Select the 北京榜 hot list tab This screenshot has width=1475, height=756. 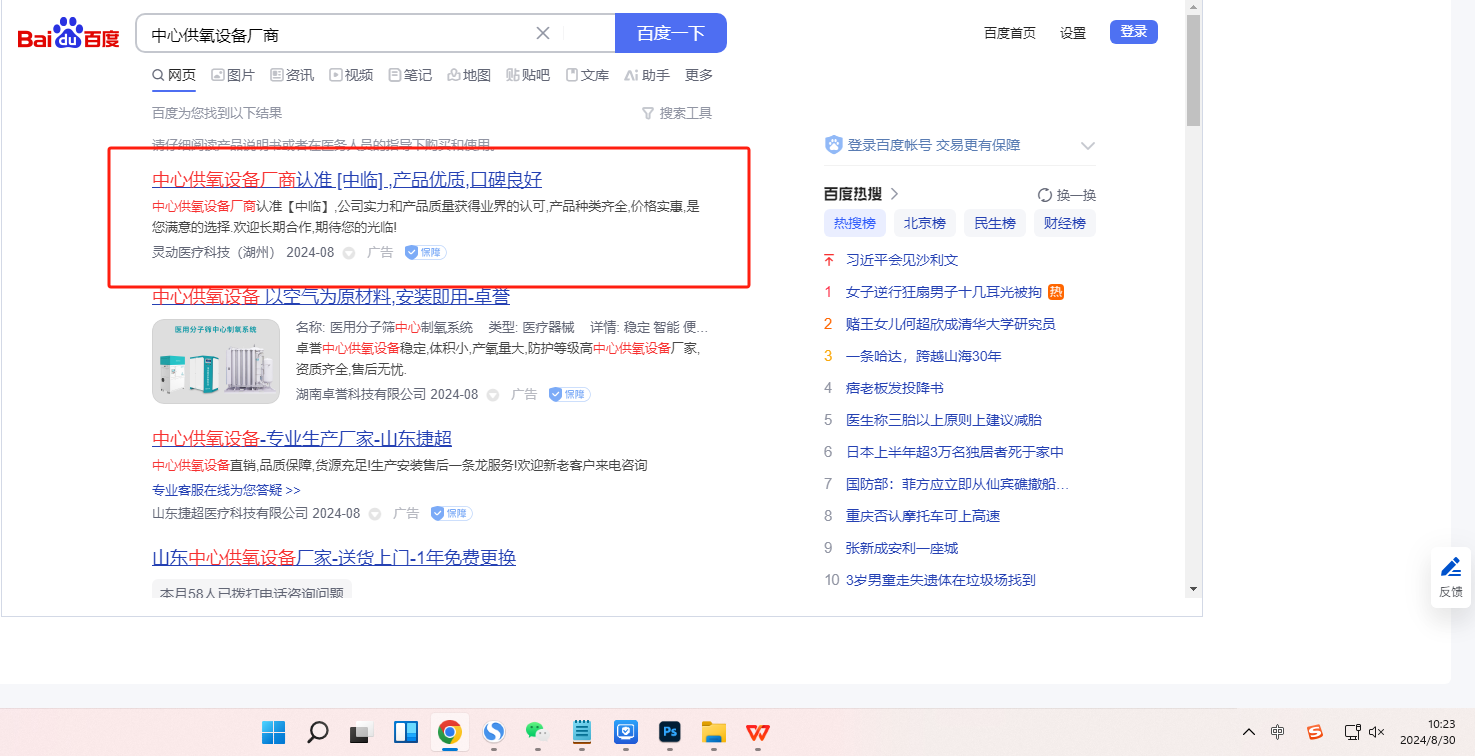pos(925,223)
